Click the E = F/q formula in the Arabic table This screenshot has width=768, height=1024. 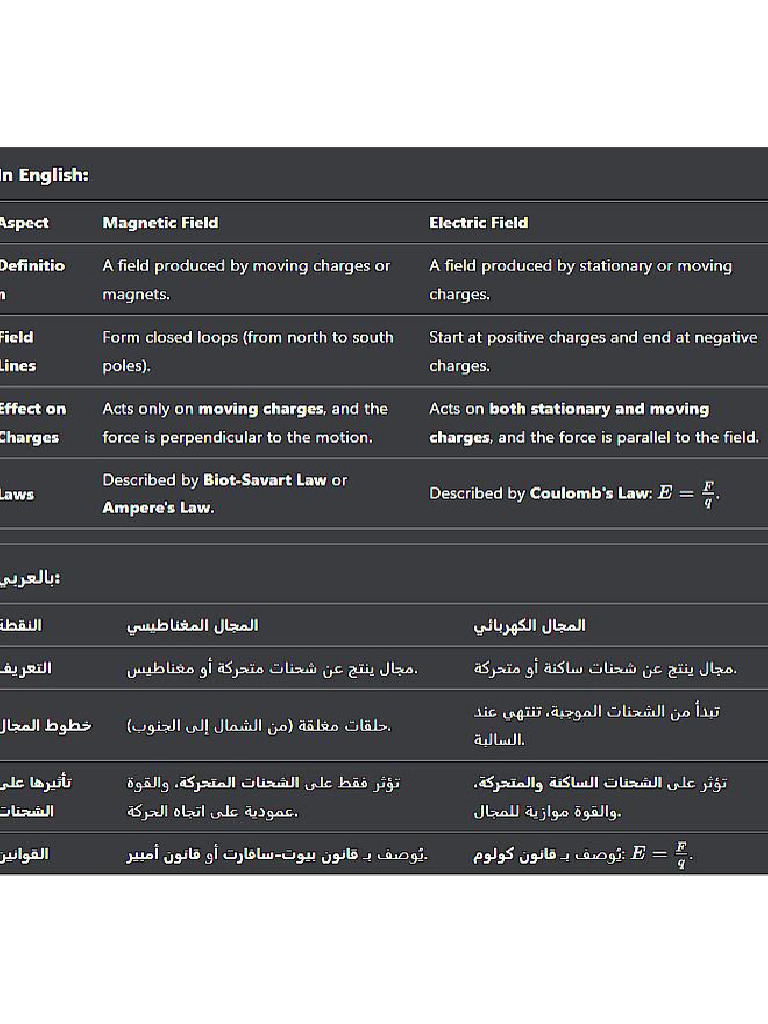pyautogui.click(x=662, y=855)
